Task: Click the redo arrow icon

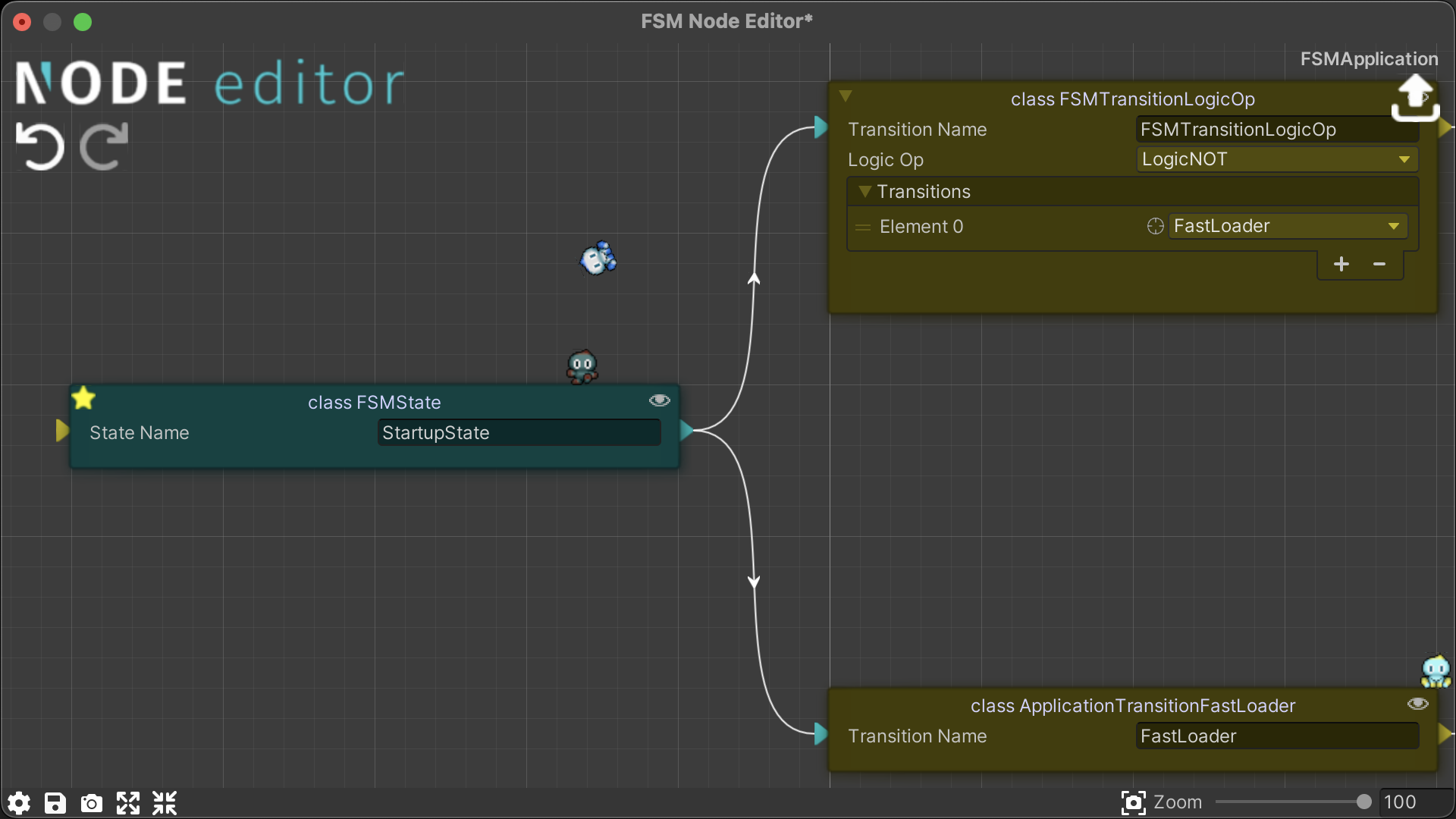Action: tap(104, 146)
